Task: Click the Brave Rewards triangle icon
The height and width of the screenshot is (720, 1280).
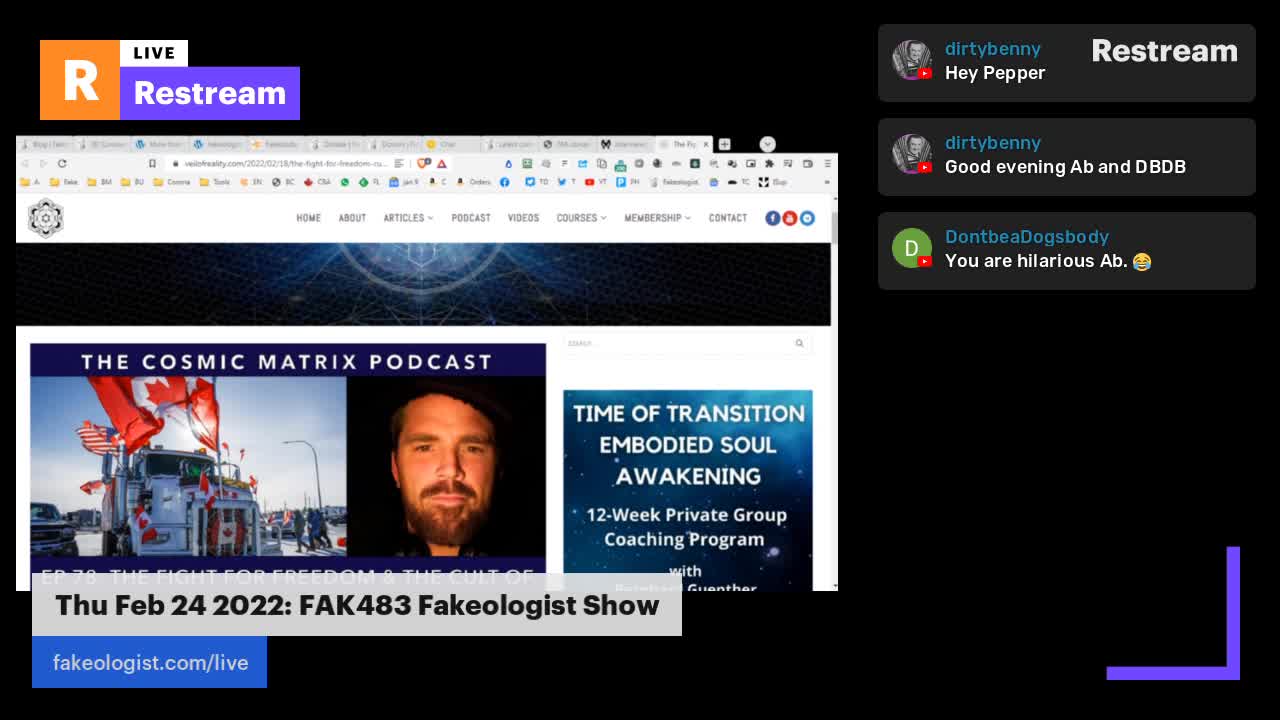Action: 441,164
